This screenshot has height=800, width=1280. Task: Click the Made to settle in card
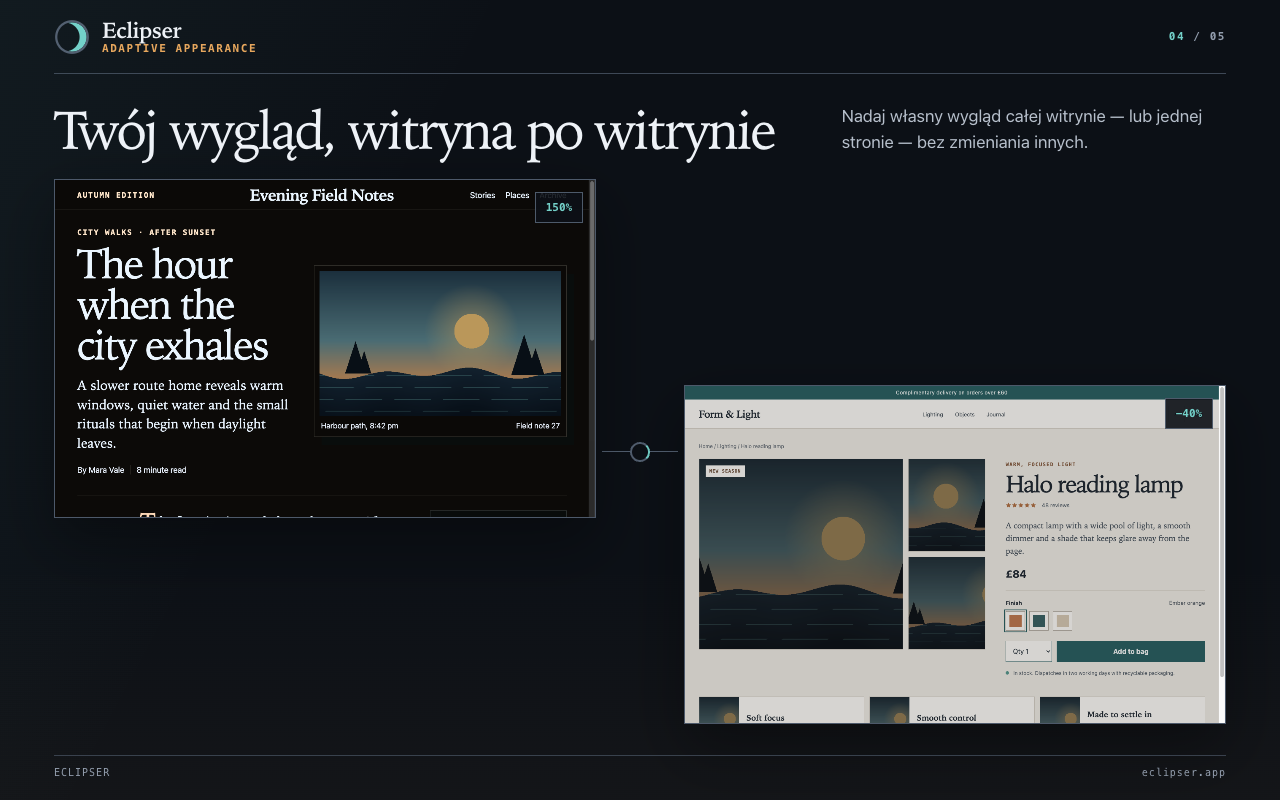point(1122,710)
